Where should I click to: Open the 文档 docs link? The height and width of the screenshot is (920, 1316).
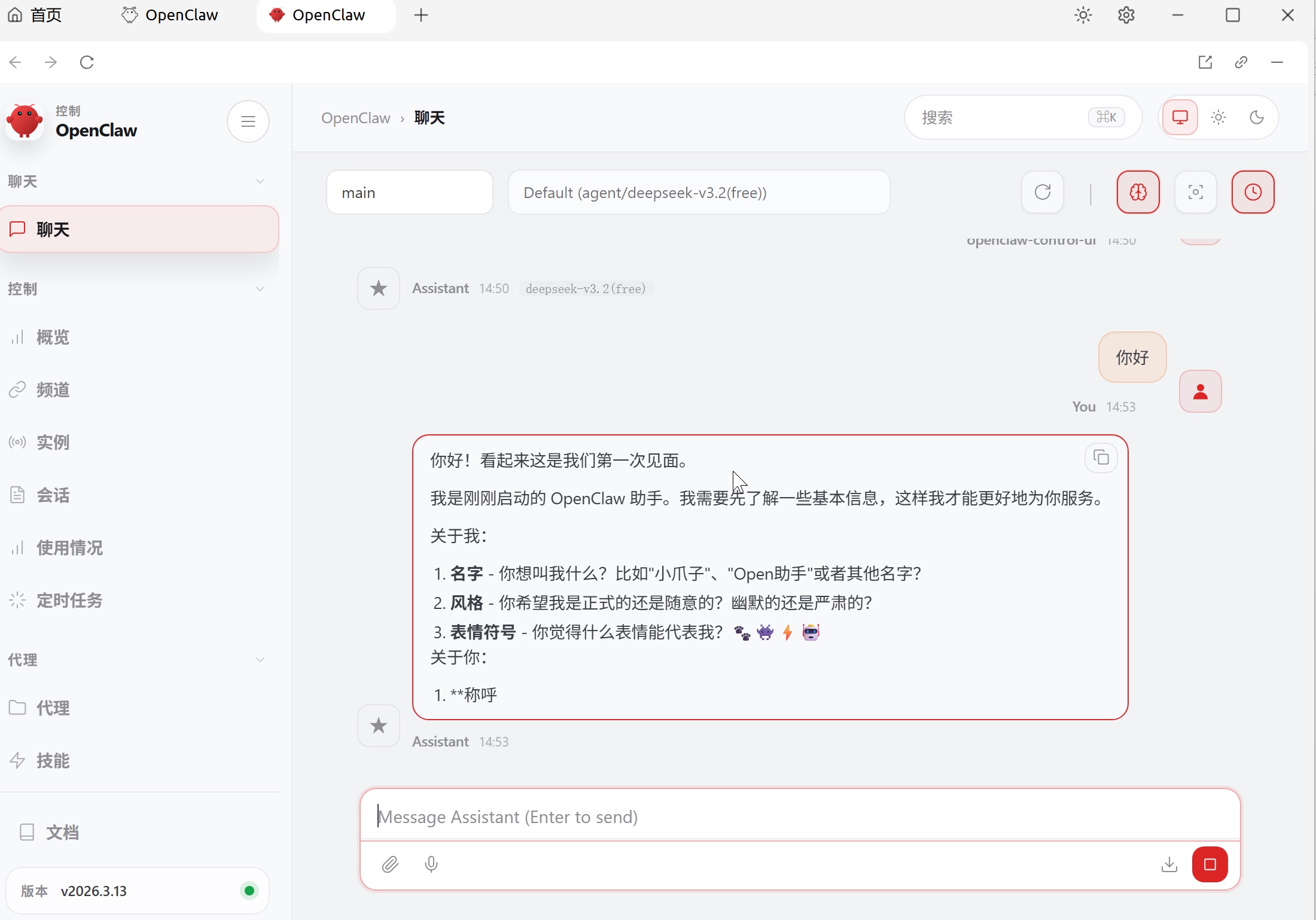point(62,832)
